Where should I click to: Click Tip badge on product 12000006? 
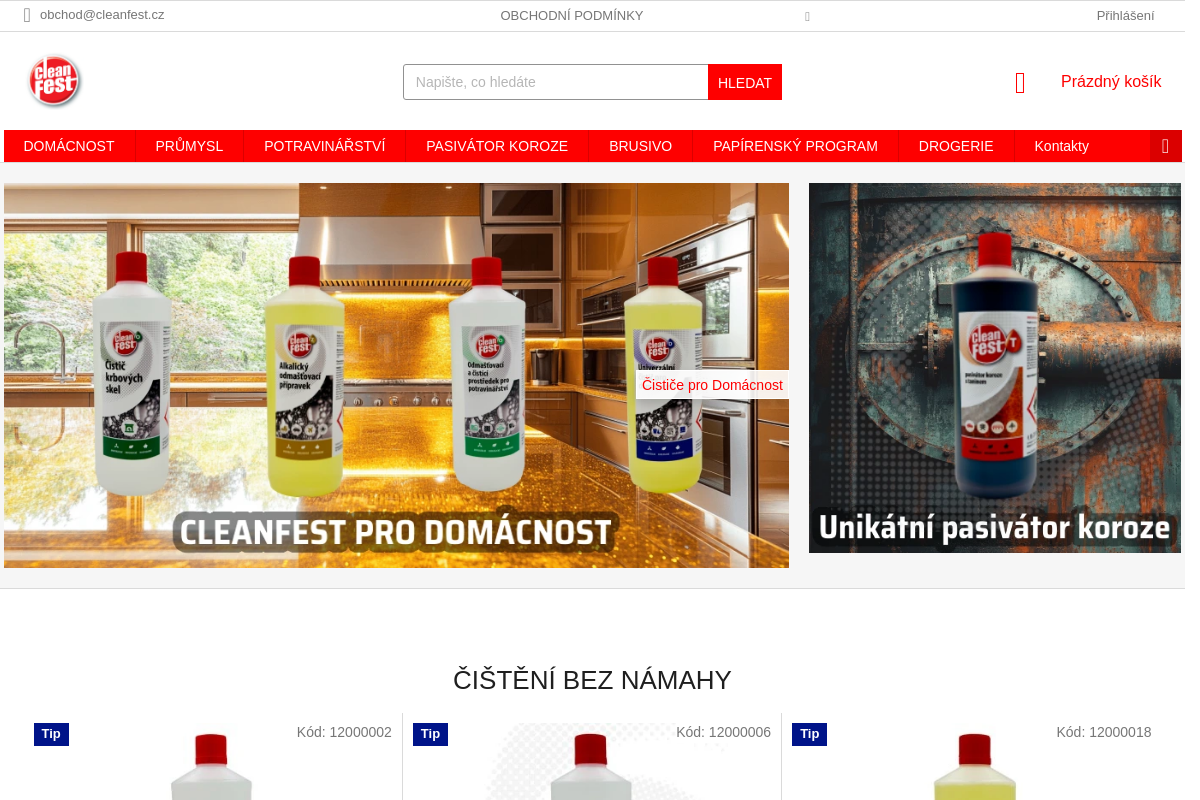(430, 734)
